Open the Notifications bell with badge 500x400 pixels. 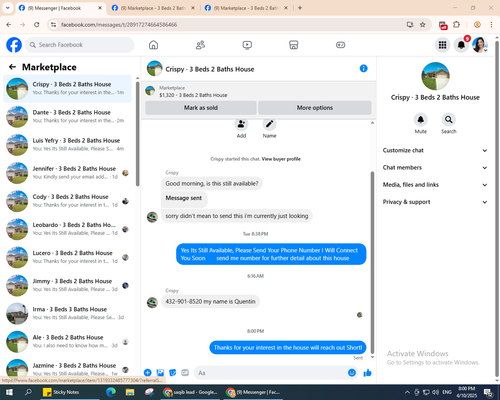[461, 45]
